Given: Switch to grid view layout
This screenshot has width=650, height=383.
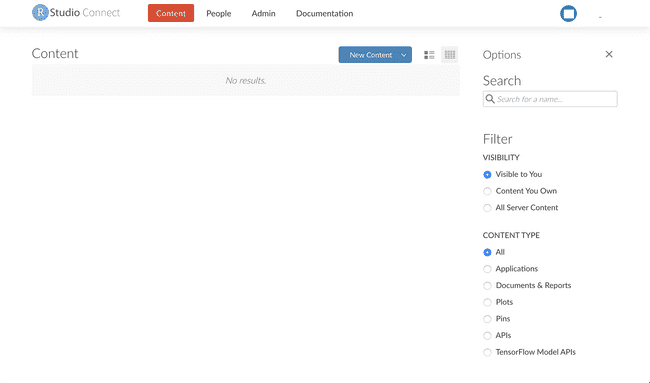Looking at the screenshot, I should [450, 55].
